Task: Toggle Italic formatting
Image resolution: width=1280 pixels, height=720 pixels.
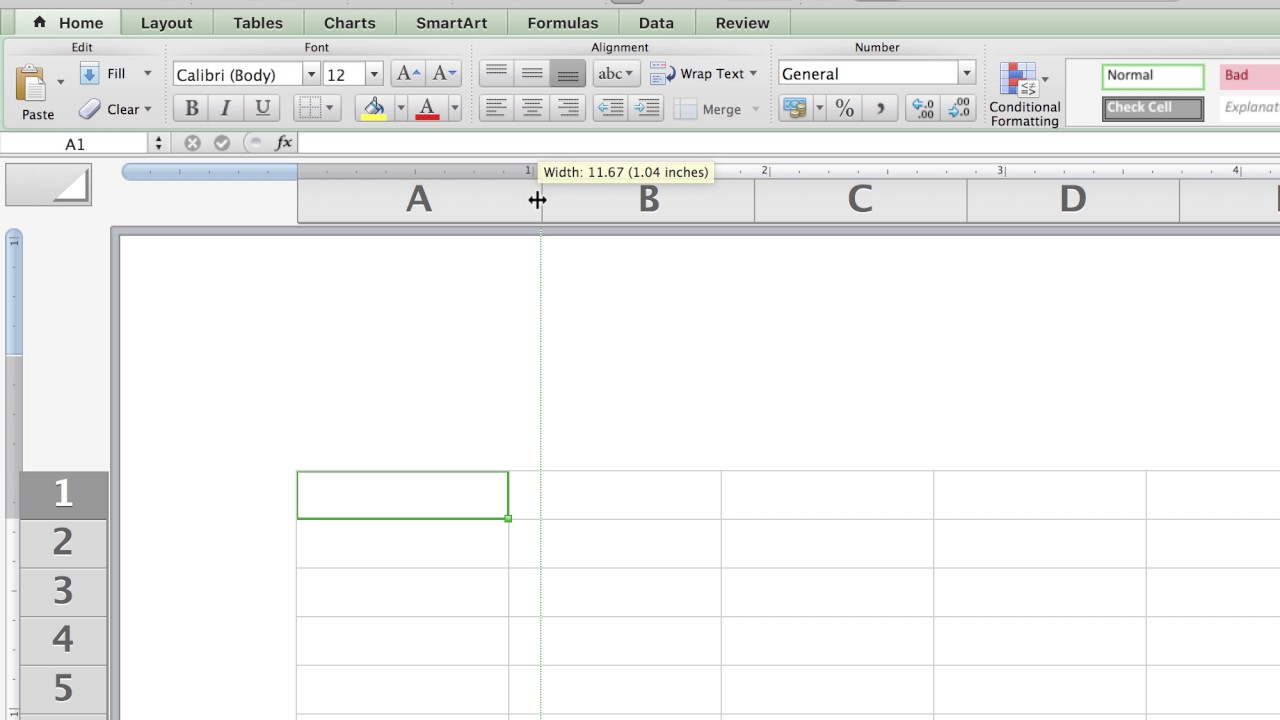Action: pyautogui.click(x=226, y=109)
